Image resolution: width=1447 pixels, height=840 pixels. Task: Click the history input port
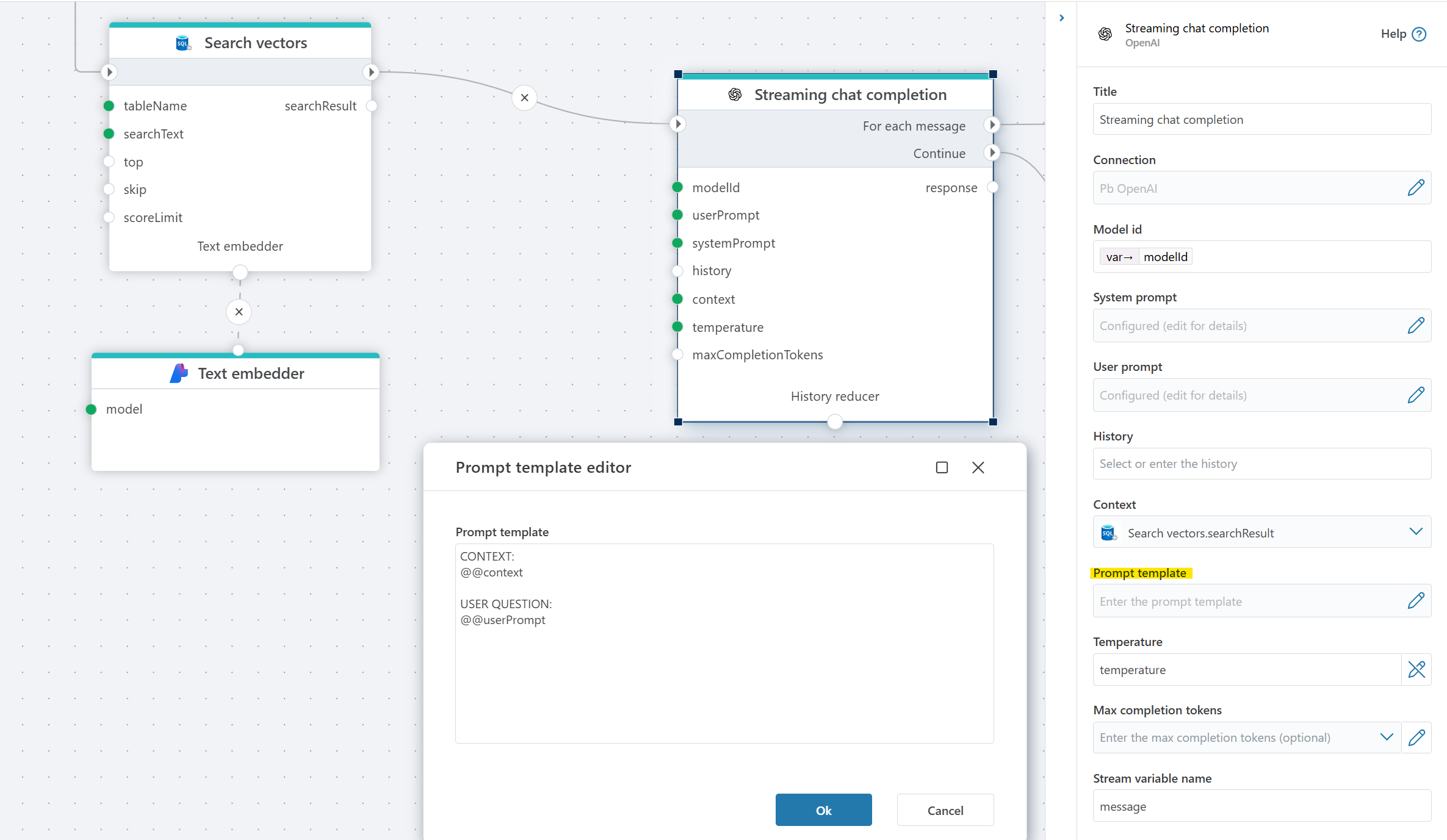pos(677,271)
